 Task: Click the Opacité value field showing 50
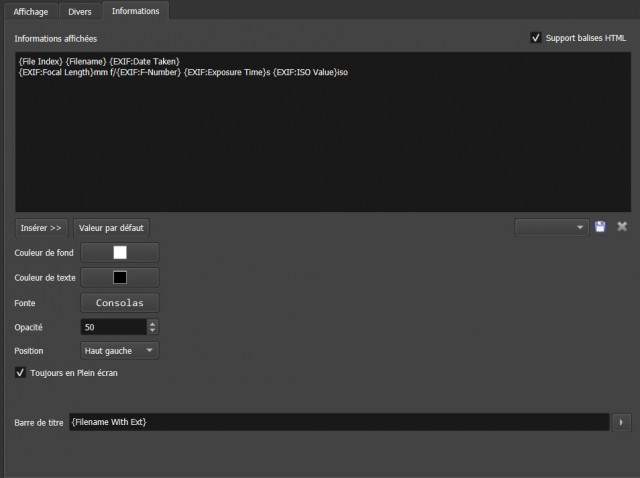point(114,327)
